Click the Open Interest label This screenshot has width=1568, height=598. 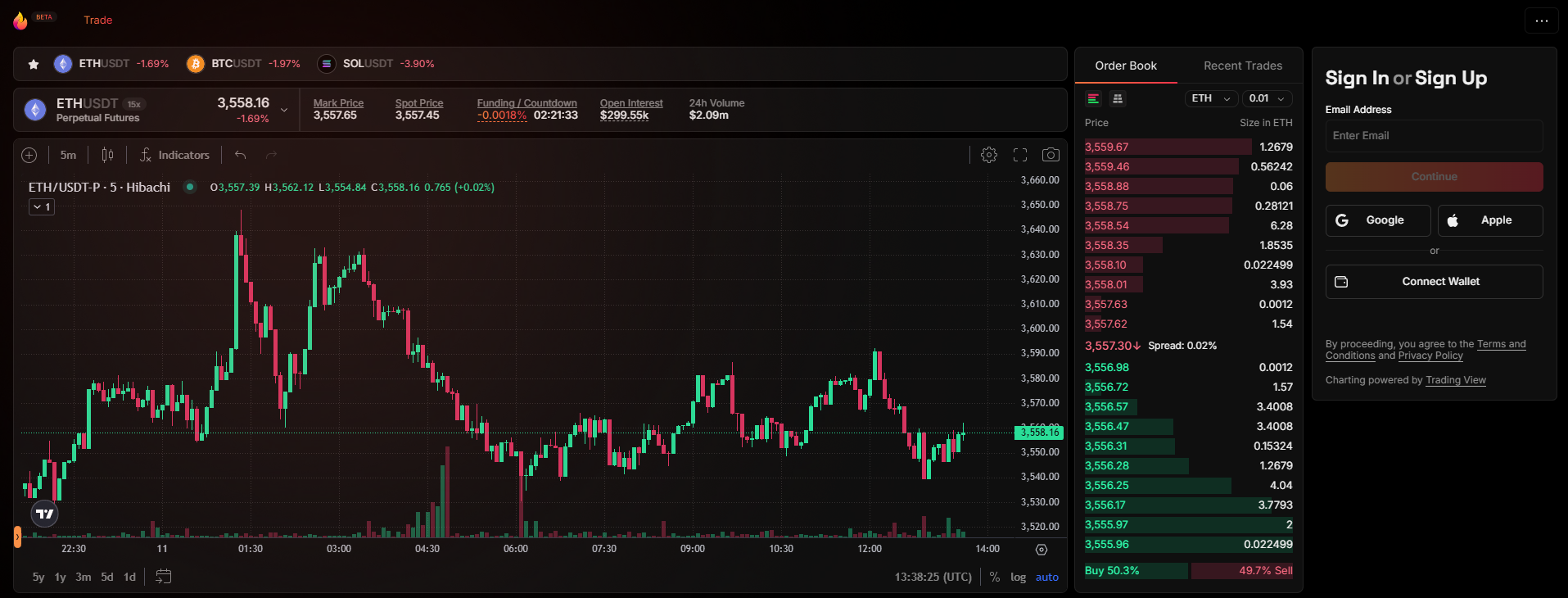tap(631, 103)
